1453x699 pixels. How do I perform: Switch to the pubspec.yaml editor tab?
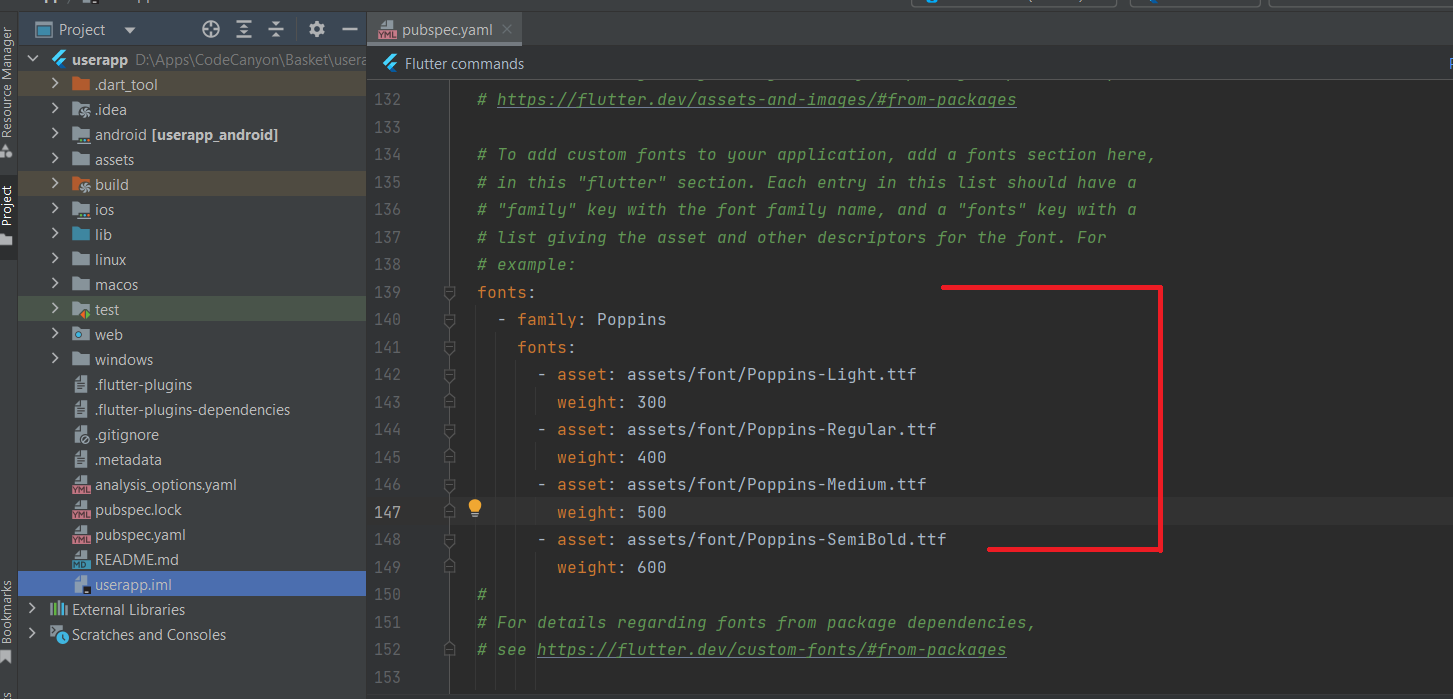[447, 30]
